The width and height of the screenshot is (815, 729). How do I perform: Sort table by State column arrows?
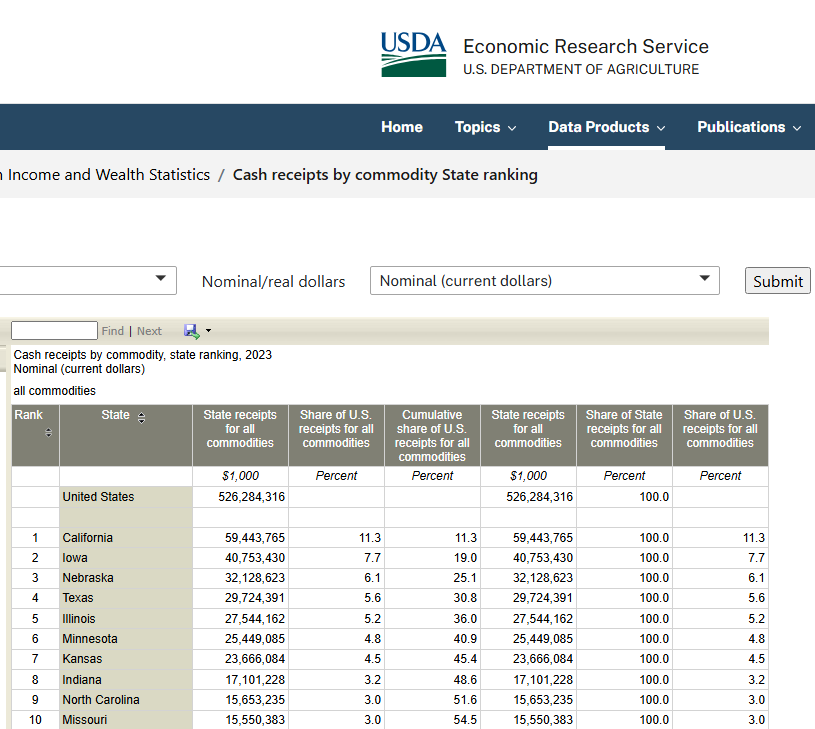pos(141,417)
